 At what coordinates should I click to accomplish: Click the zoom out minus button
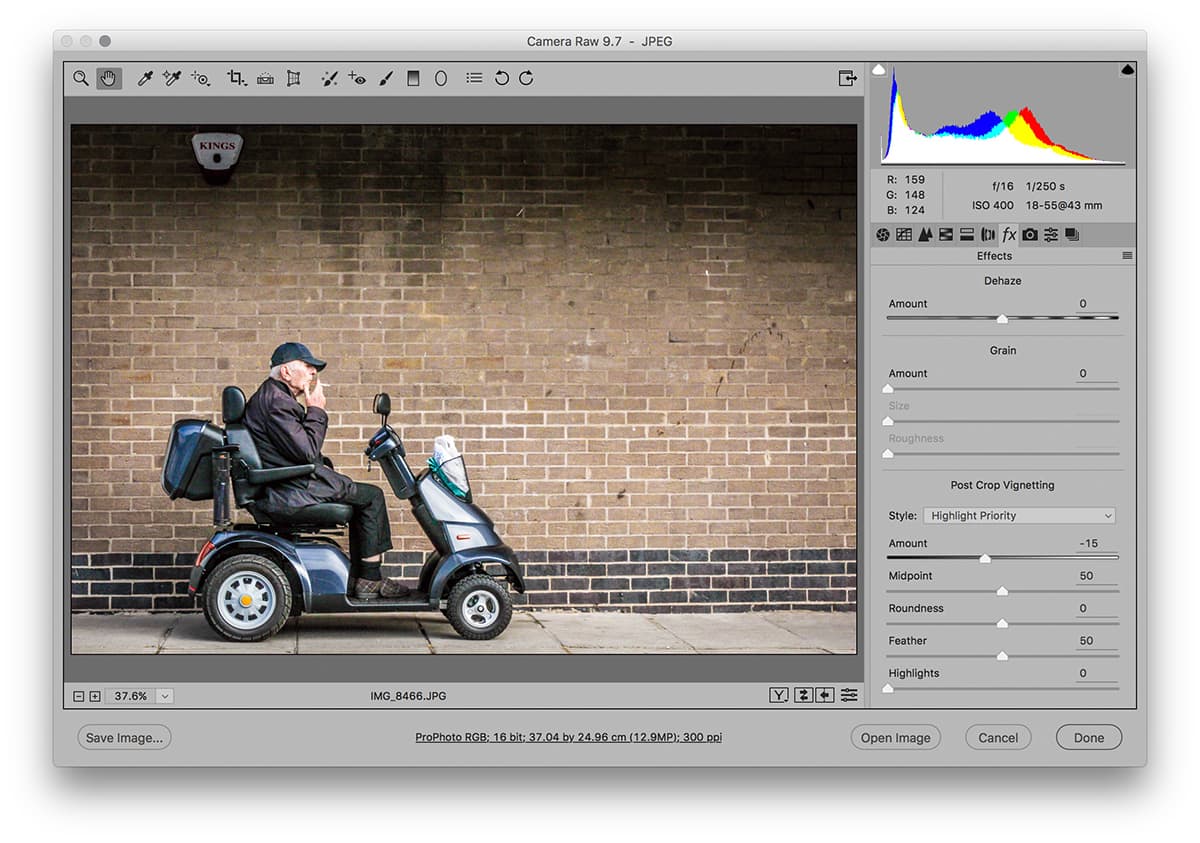coord(79,696)
